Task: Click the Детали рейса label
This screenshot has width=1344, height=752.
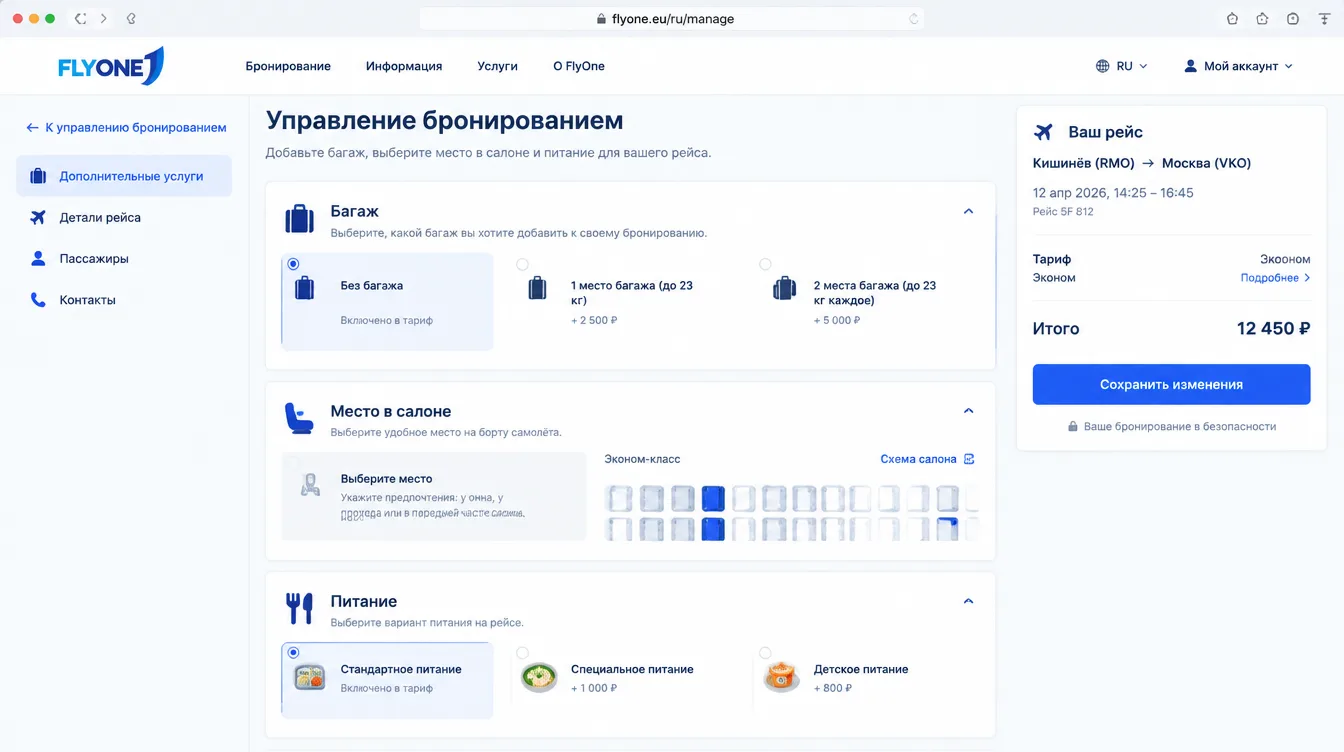Action: [x=100, y=217]
